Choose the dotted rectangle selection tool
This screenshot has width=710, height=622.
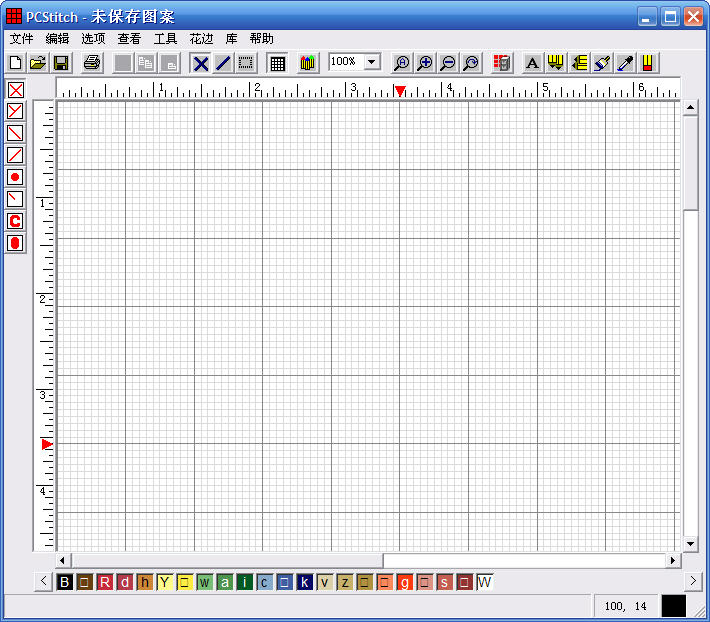246,63
